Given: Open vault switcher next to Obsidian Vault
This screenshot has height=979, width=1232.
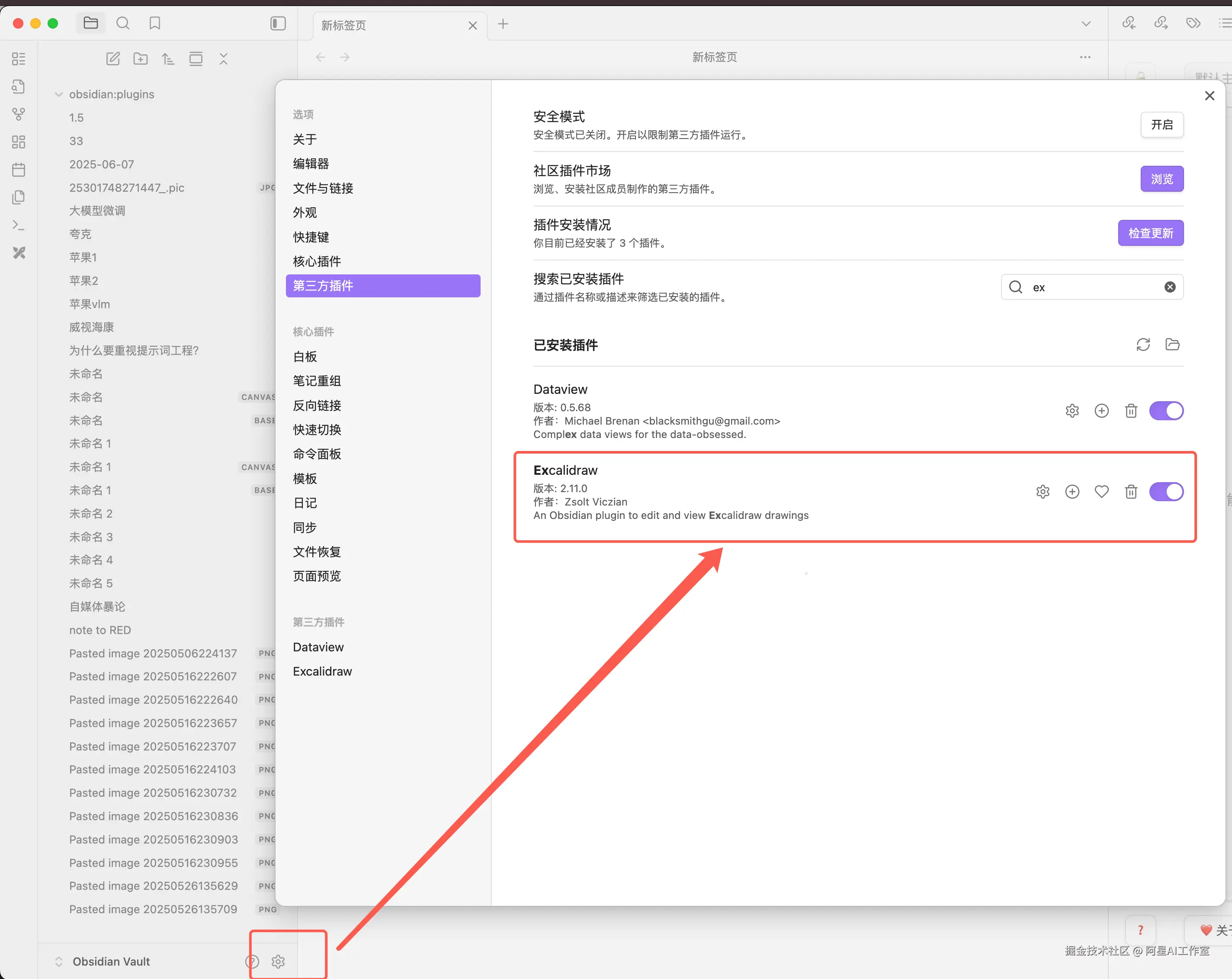Looking at the screenshot, I should pos(58,961).
